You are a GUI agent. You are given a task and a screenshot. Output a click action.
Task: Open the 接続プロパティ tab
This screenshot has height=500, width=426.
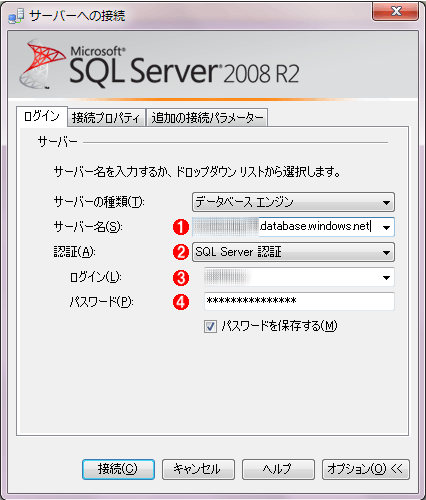click(x=106, y=118)
